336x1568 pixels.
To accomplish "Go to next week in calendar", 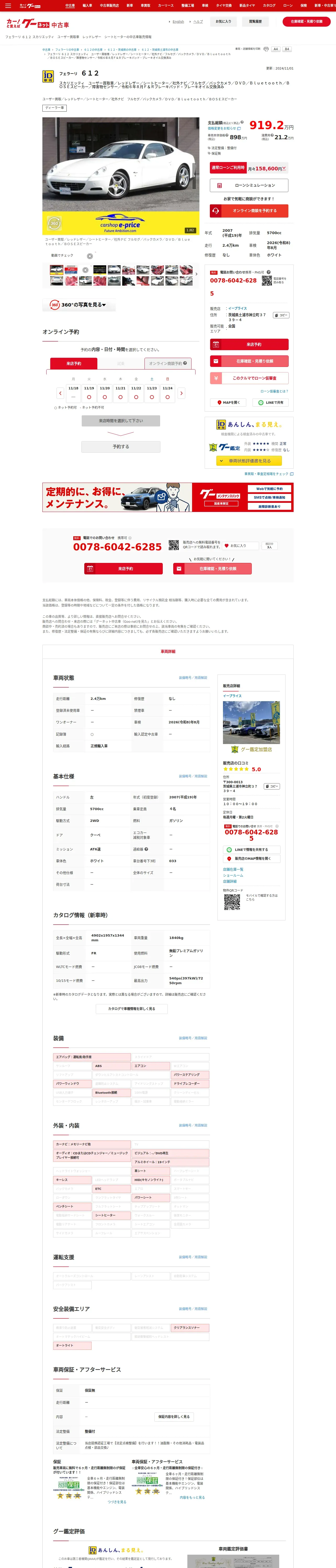I will click(181, 393).
